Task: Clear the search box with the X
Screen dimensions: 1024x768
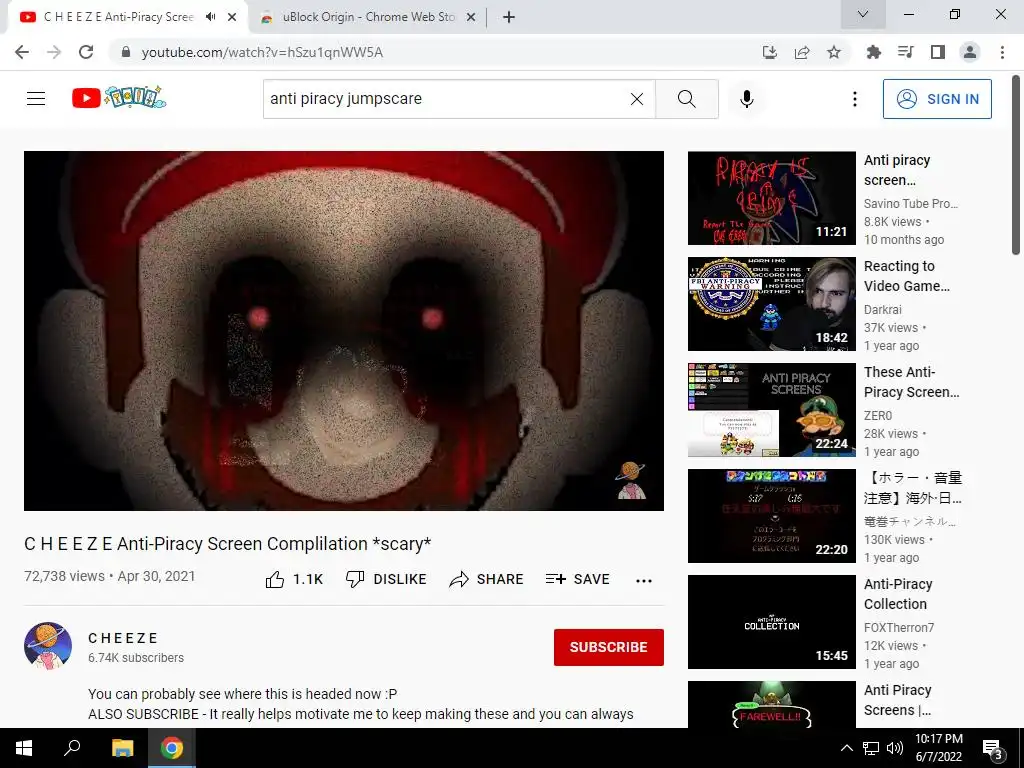Action: (637, 99)
